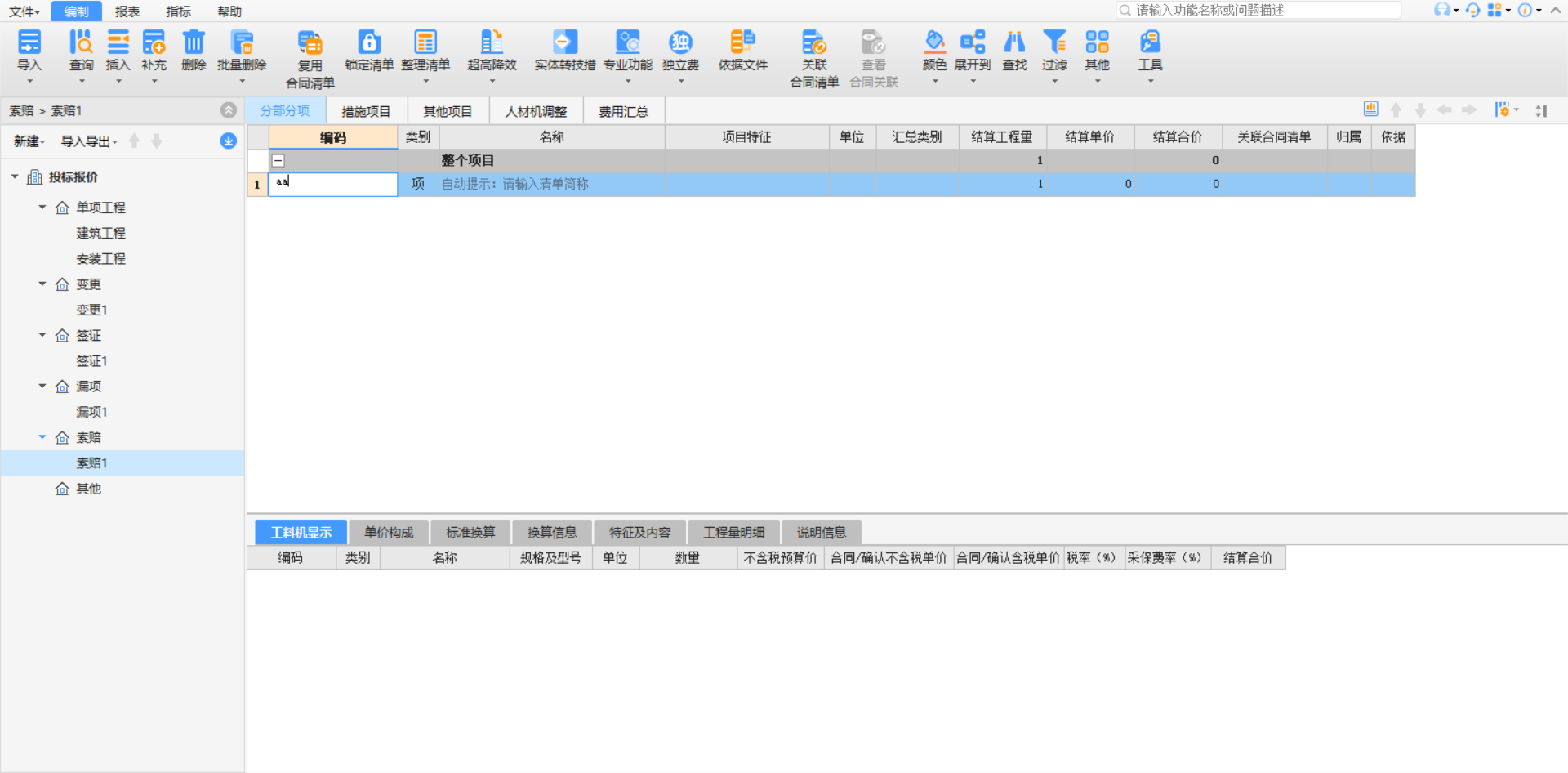Screen dimensions: 1568x773
Task: Open the 说明信息 bottom tab
Action: tap(821, 533)
